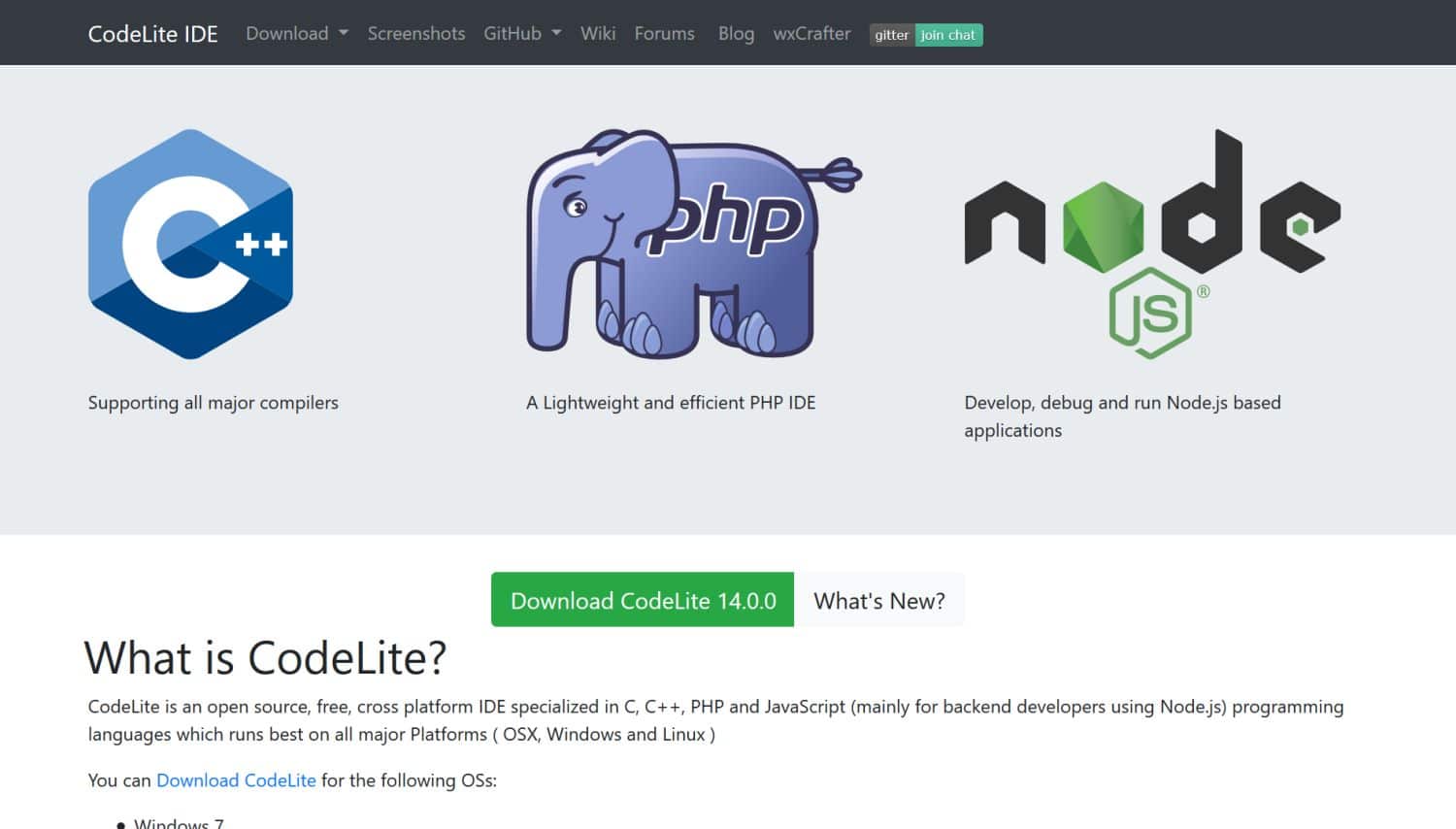Click the Download CodeLite hyperlink in text
This screenshot has width=1456, height=829.
[x=236, y=779]
